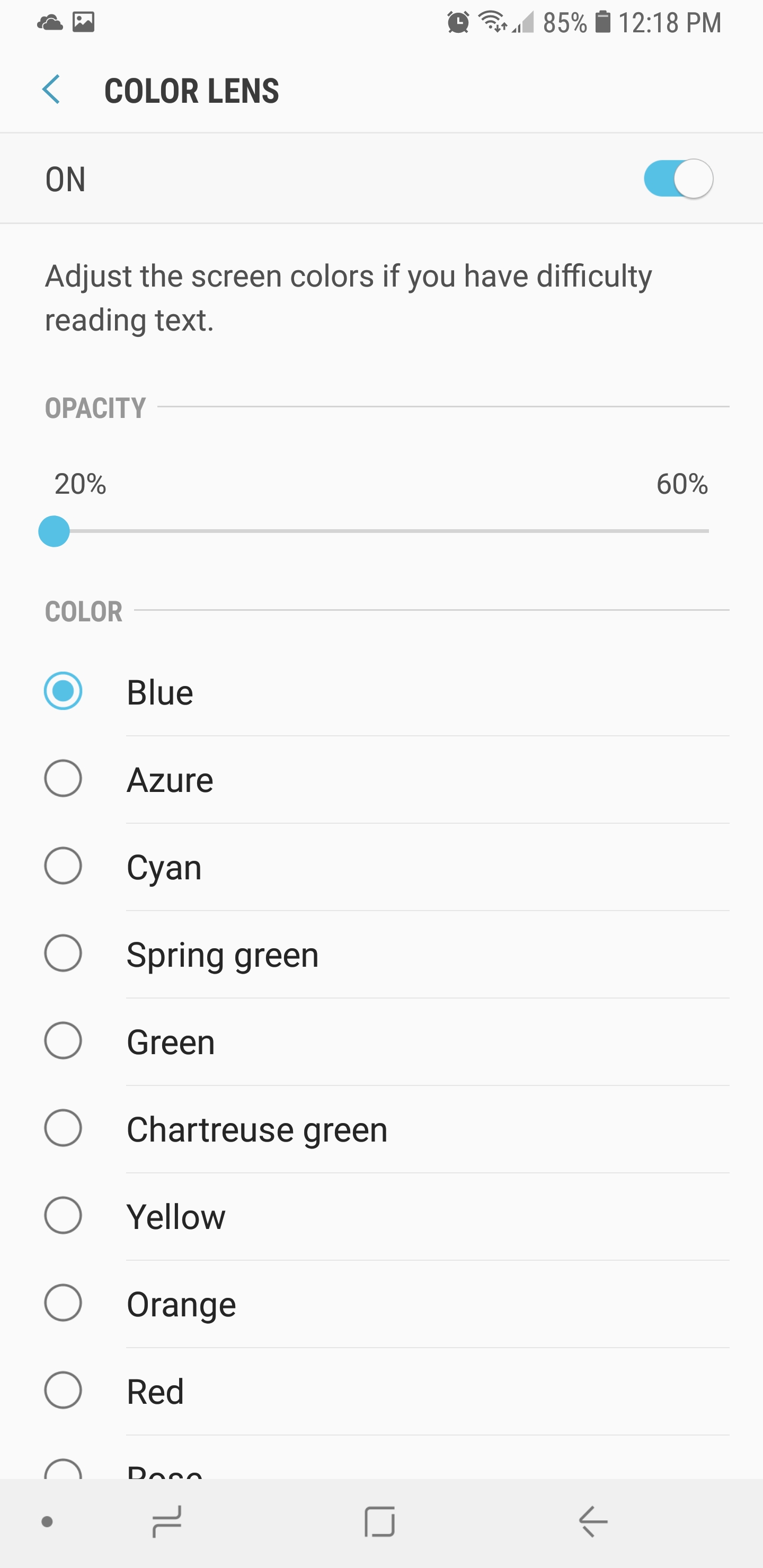Choose Chartreuse green as lens color
Viewport: 763px width, 1568px height.
click(x=64, y=1128)
